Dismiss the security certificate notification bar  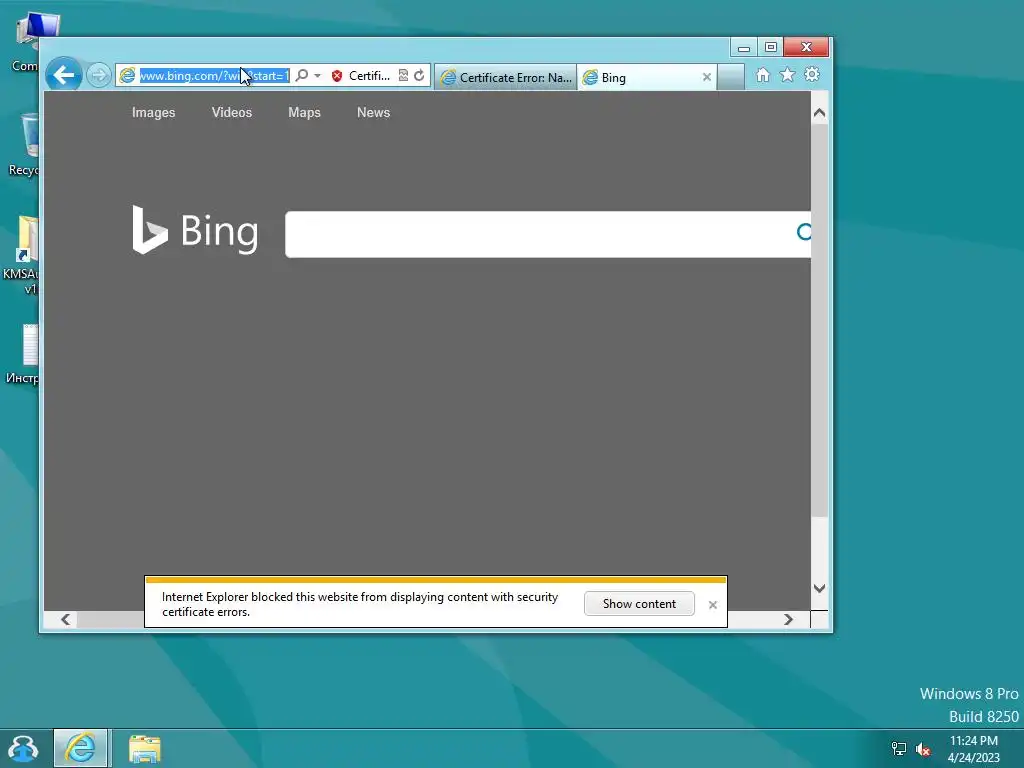click(x=712, y=605)
